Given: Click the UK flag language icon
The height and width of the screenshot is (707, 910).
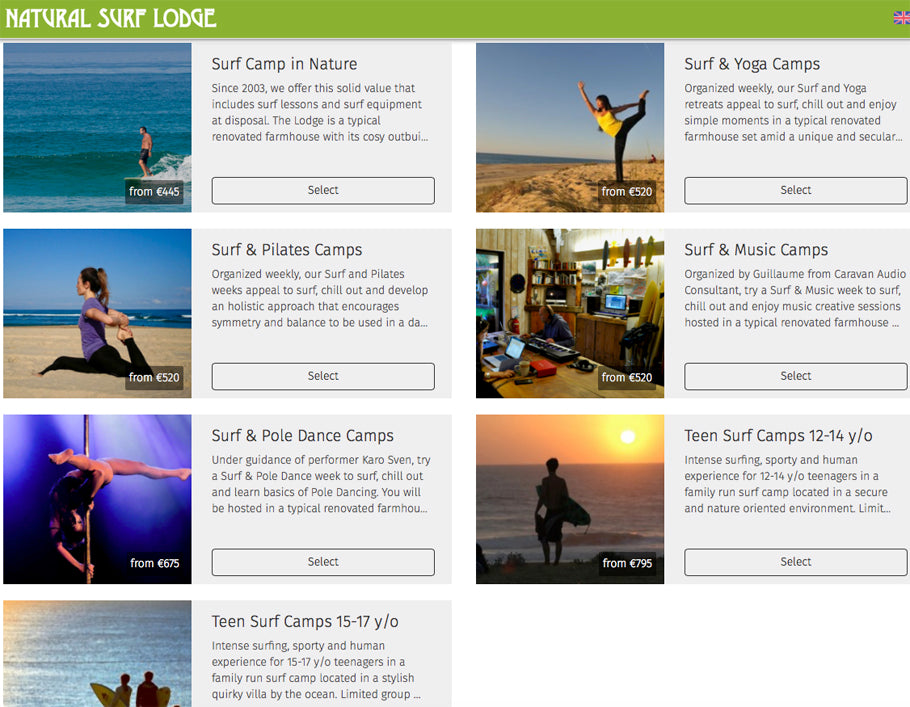Looking at the screenshot, I should 901,17.
